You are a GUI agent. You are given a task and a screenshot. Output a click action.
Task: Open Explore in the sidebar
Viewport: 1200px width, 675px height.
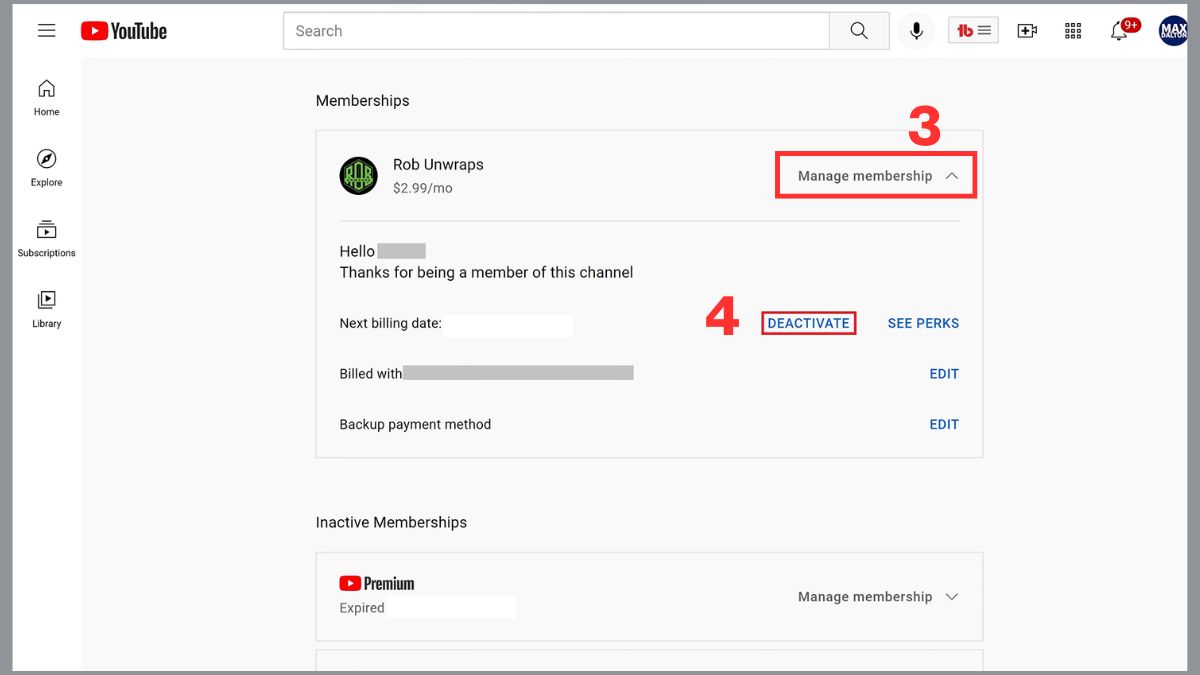pos(46,168)
